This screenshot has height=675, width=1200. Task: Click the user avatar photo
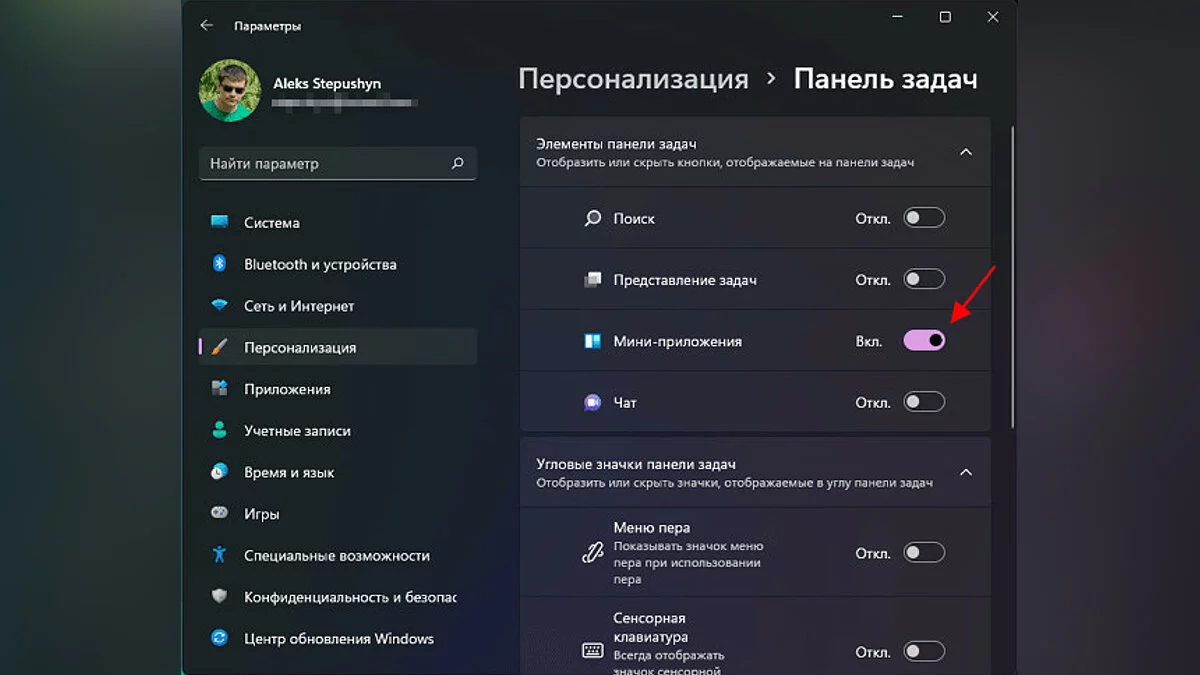click(x=230, y=90)
